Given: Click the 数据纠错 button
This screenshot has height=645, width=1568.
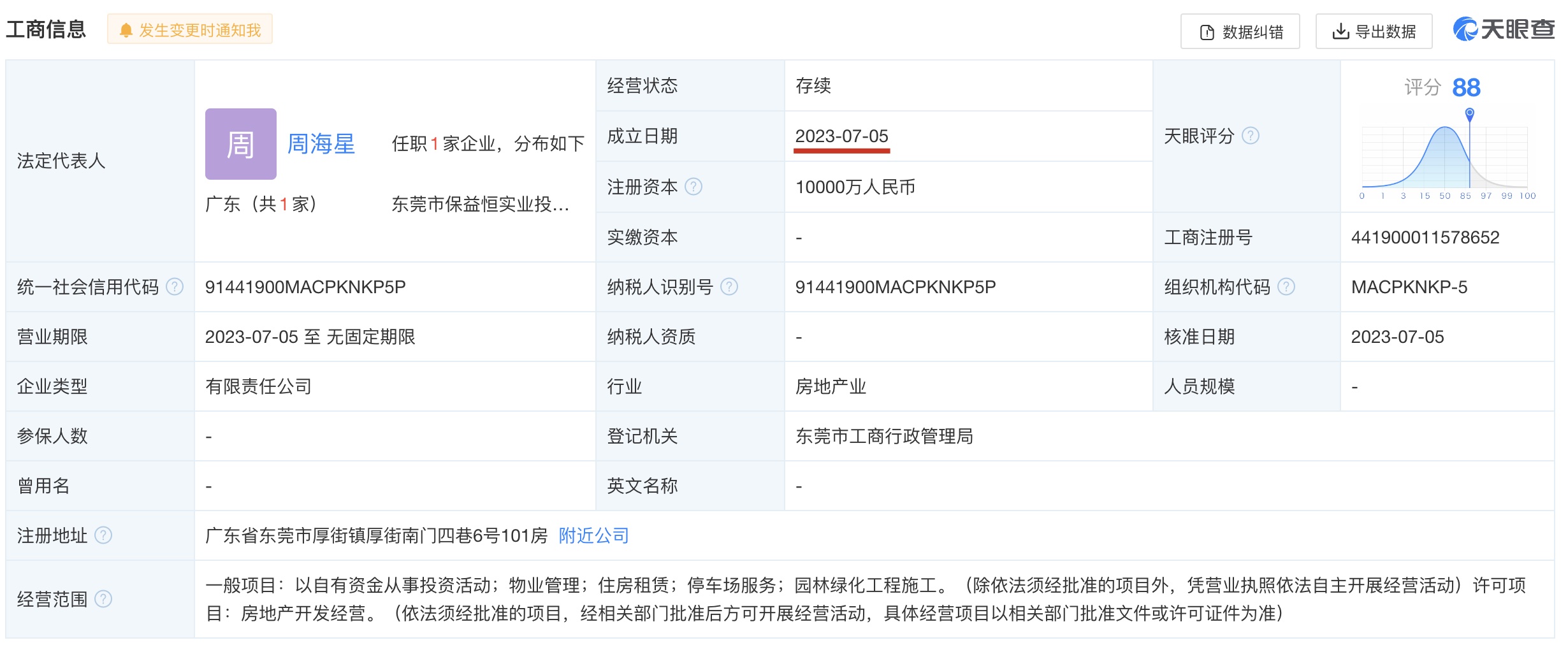Looking at the screenshot, I should click(1240, 32).
